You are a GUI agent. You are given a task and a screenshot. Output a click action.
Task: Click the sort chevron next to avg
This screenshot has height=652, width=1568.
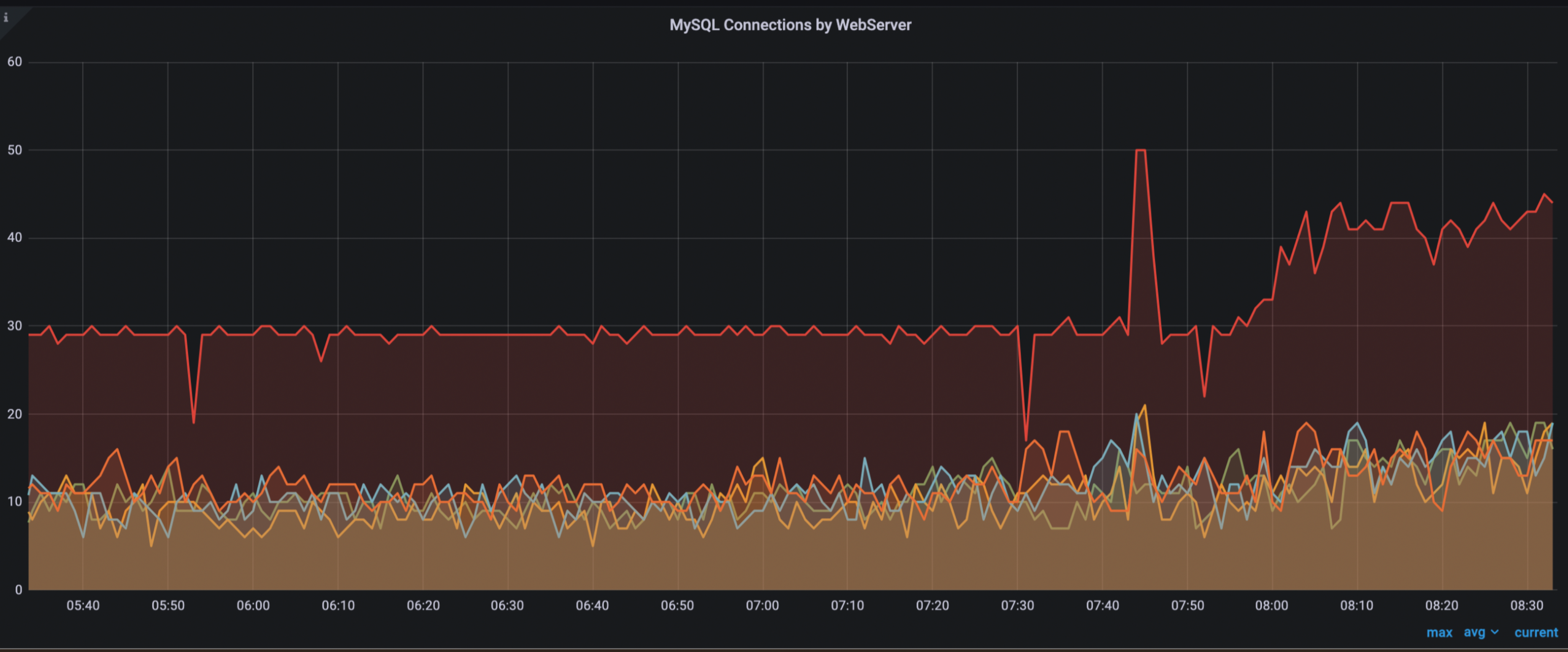tap(1494, 633)
